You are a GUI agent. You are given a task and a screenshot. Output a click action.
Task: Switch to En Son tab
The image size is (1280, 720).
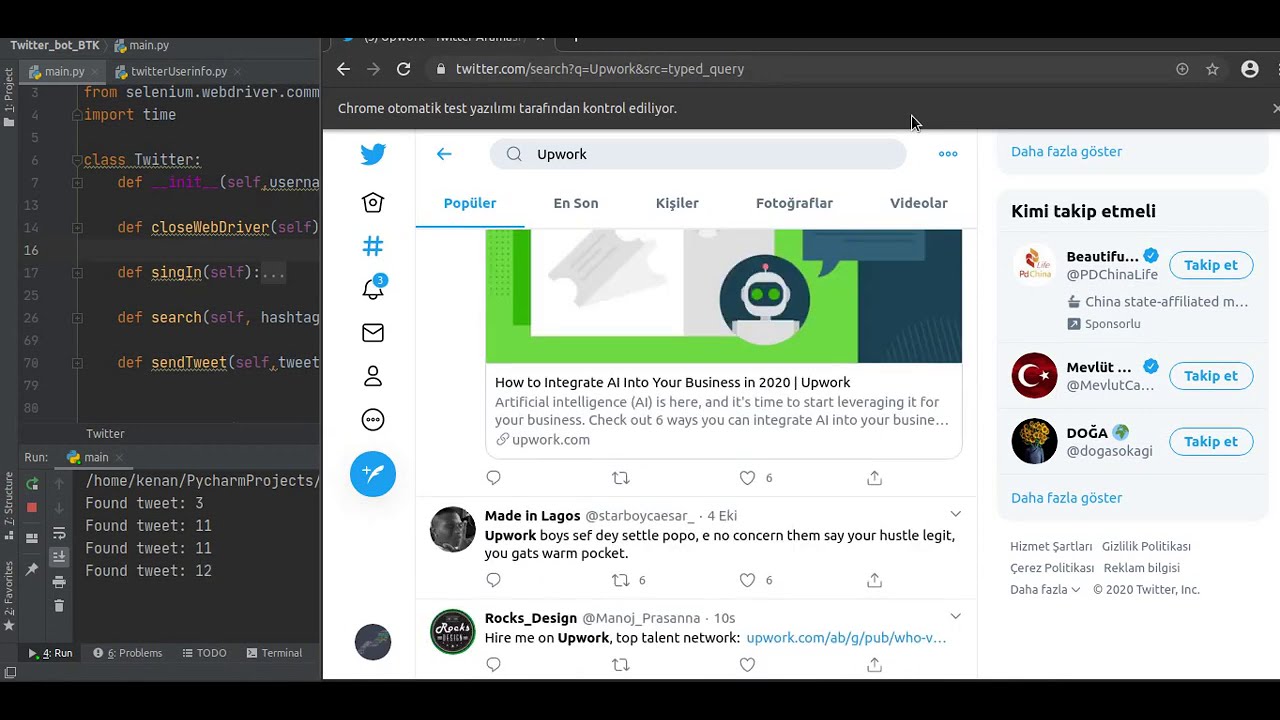(576, 203)
